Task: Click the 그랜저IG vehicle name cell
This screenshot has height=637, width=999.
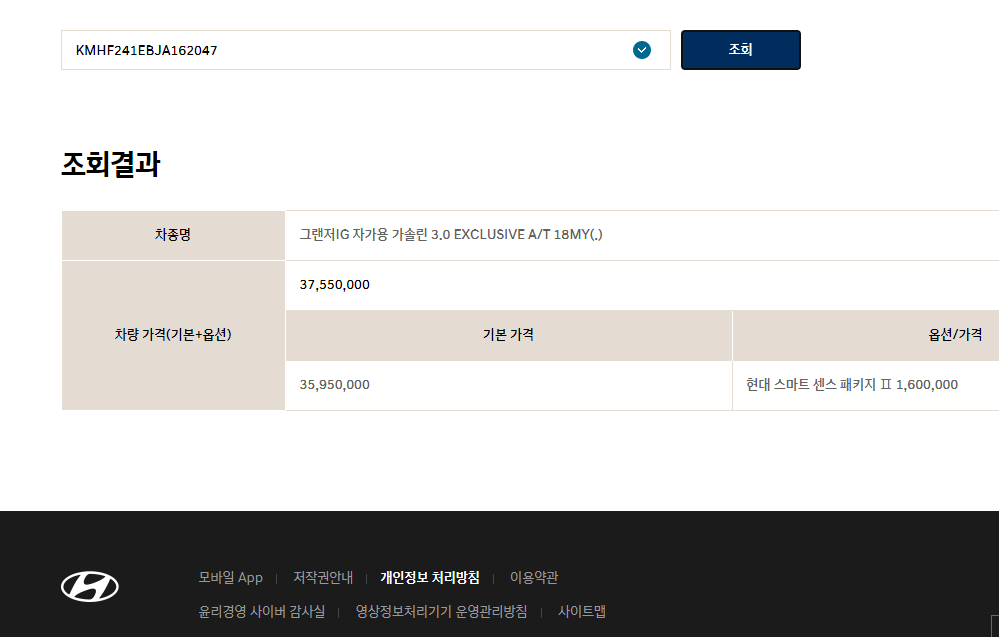Action: (642, 235)
